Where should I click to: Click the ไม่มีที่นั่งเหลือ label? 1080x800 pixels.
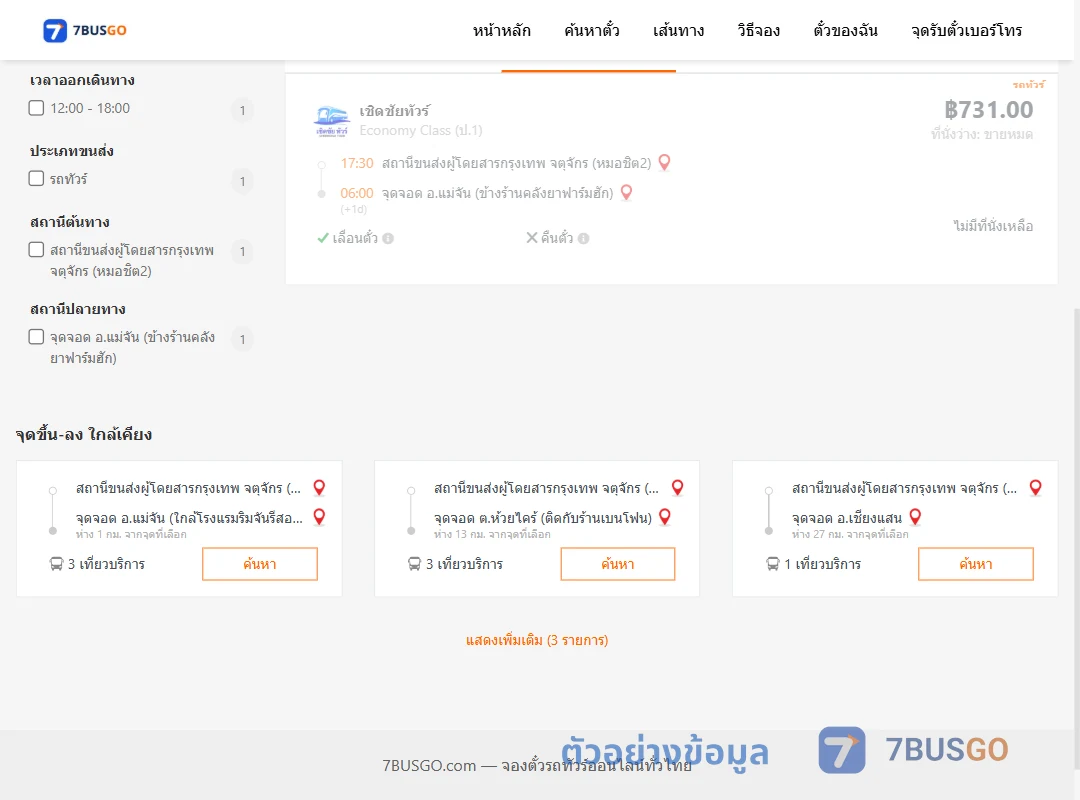[x=993, y=226]
